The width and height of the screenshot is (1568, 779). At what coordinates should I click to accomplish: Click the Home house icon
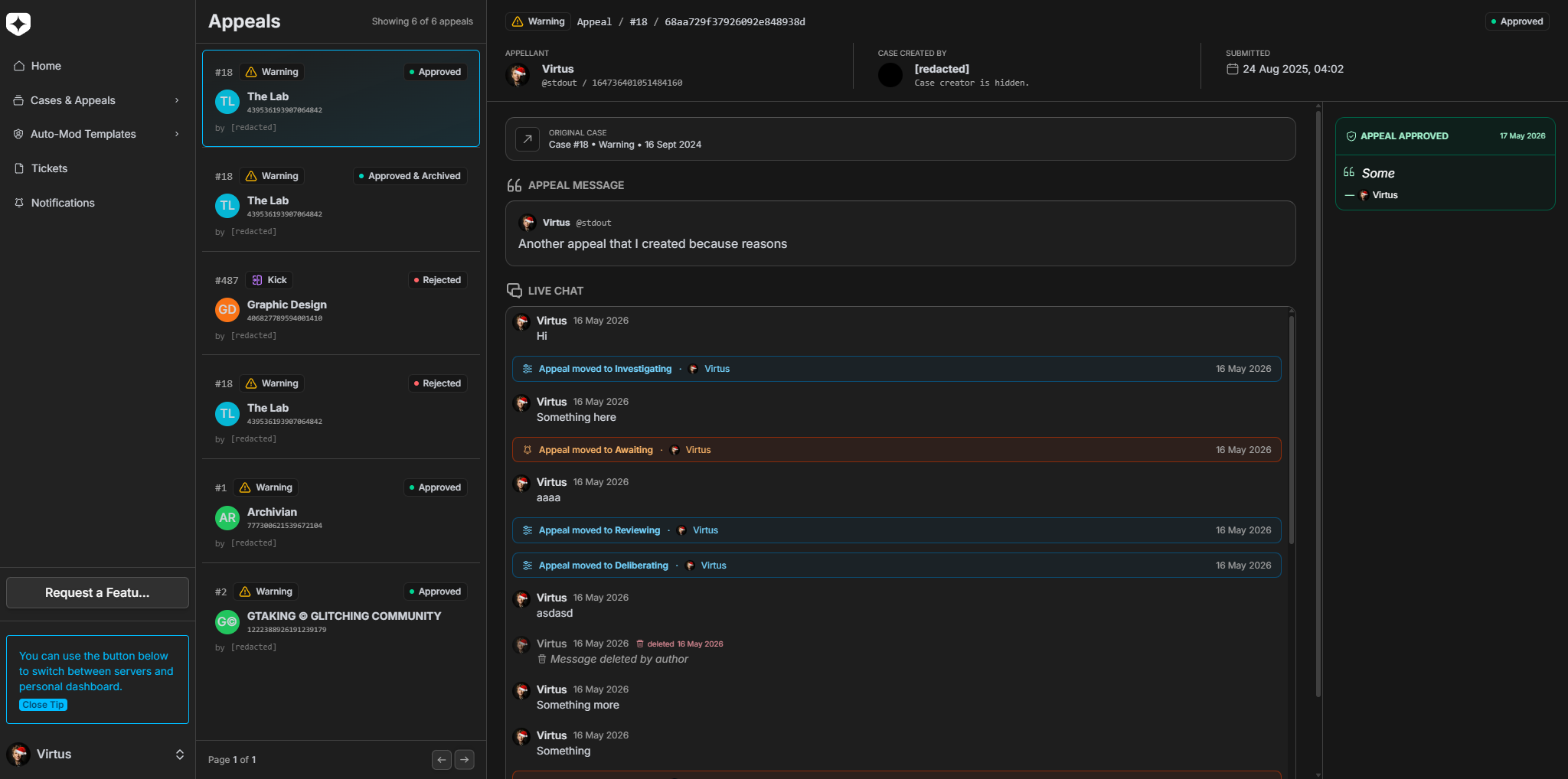(x=19, y=66)
